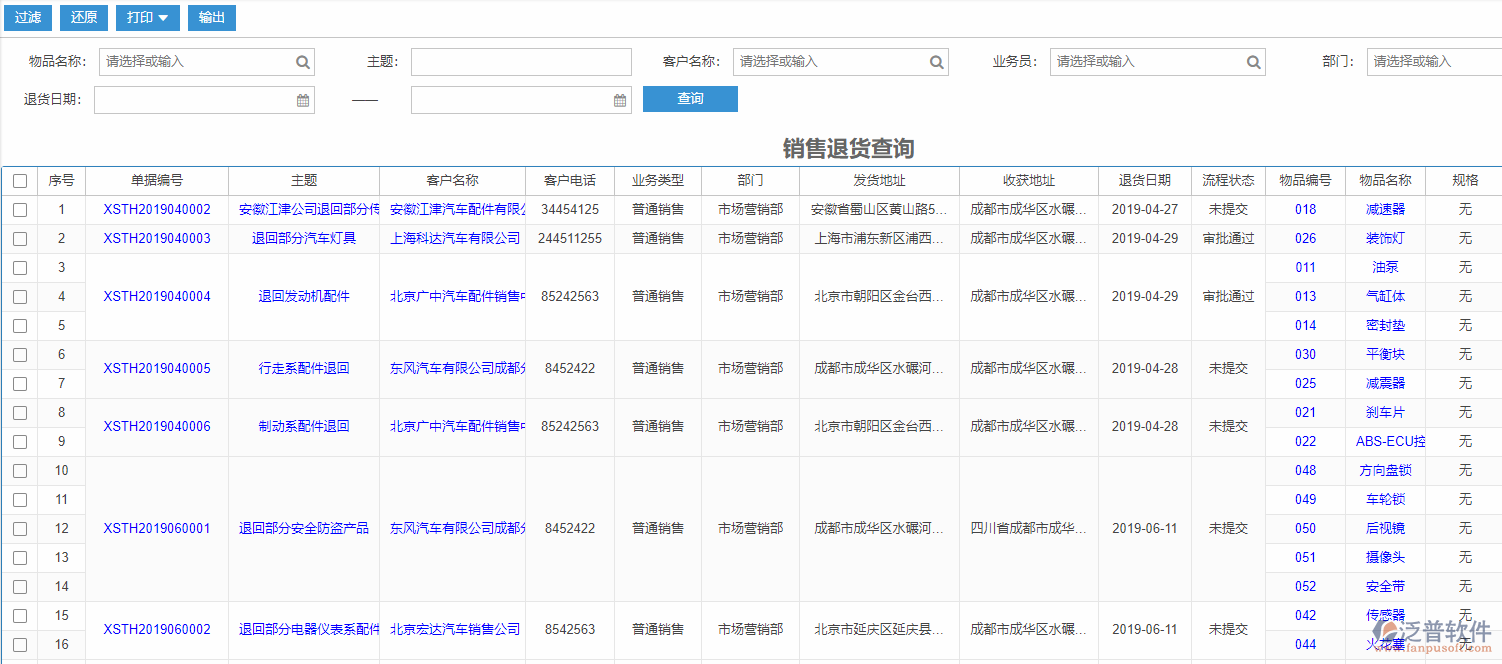Click the 退货日期 column header
This screenshot has height=664, width=1502.
(x=1143, y=180)
